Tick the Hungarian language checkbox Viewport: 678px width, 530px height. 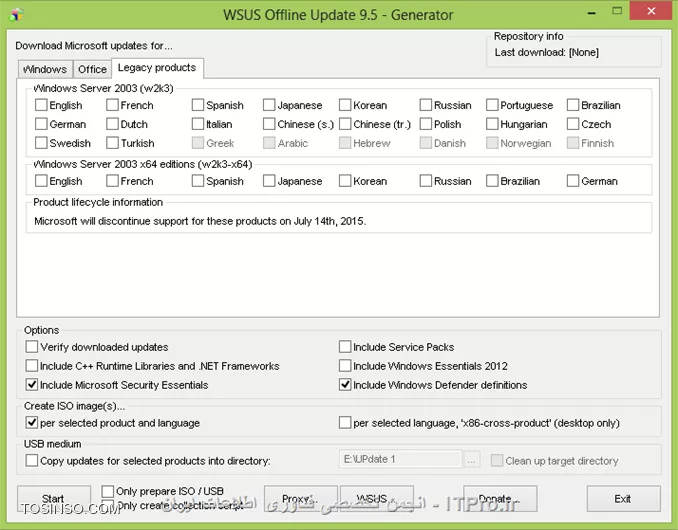(492, 124)
